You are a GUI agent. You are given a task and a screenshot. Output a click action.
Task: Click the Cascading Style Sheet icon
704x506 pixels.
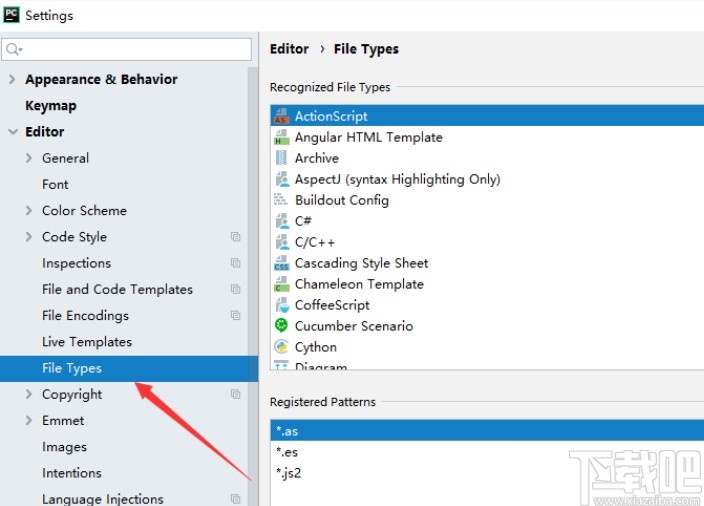point(281,264)
